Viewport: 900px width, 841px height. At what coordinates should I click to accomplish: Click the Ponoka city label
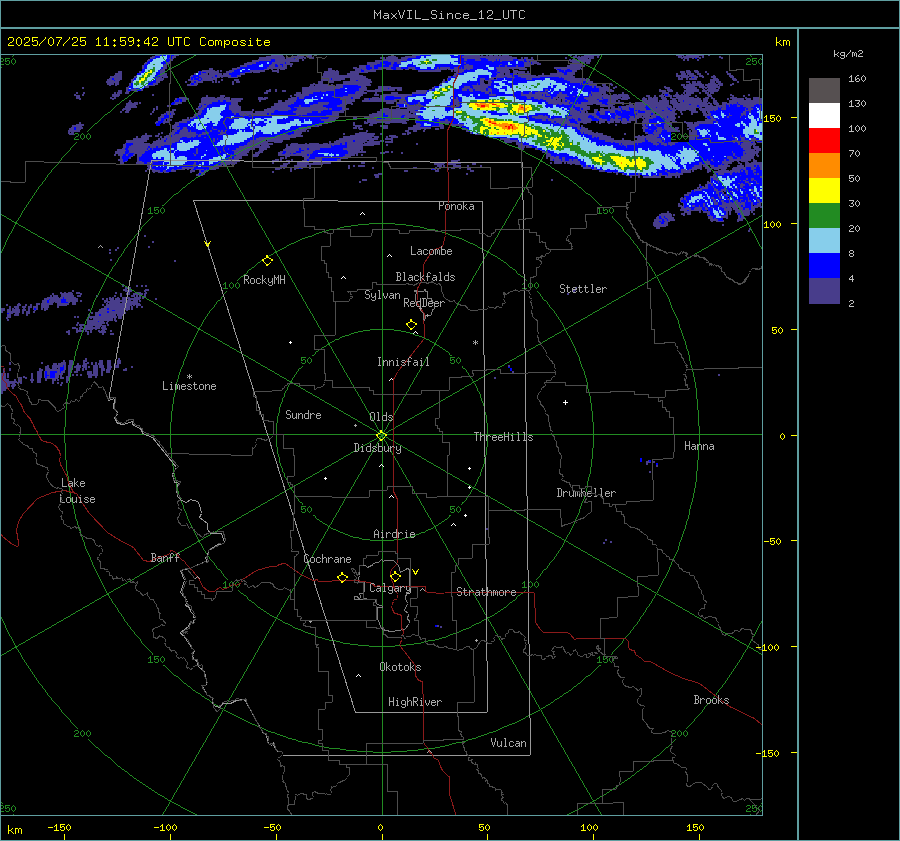coord(456,206)
